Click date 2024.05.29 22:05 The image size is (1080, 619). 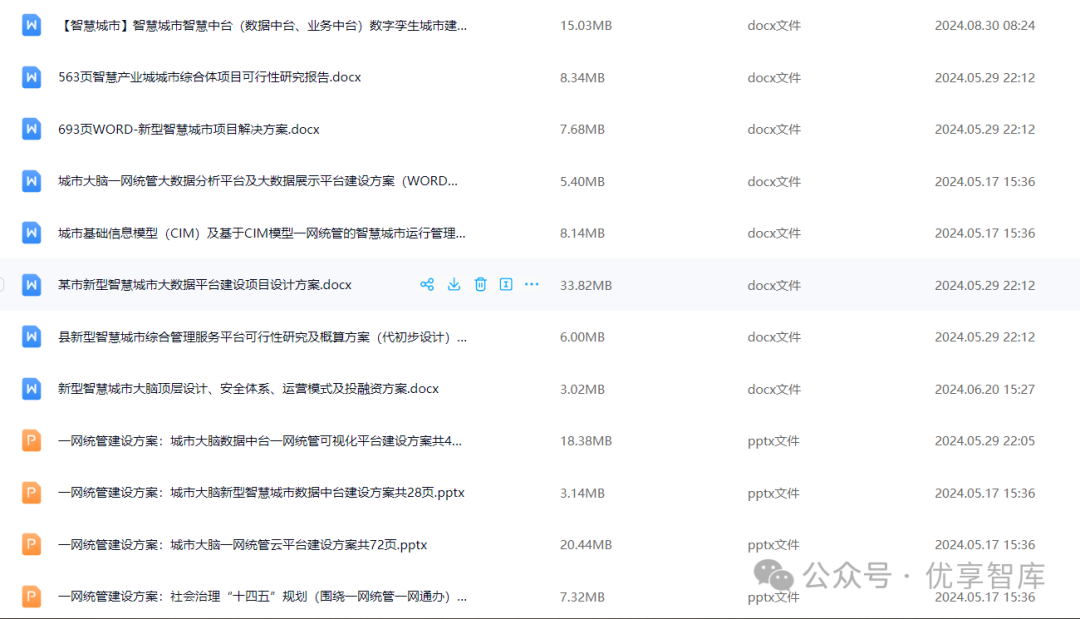985,441
